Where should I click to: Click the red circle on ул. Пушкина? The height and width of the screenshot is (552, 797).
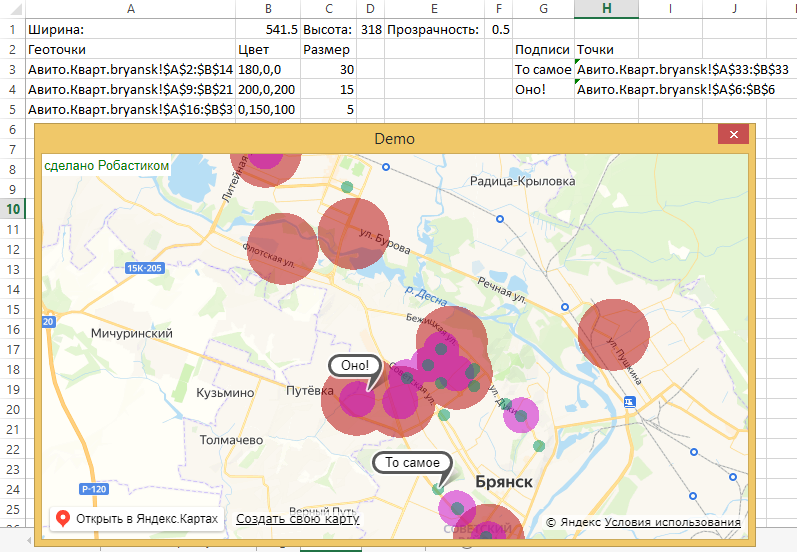(x=614, y=334)
